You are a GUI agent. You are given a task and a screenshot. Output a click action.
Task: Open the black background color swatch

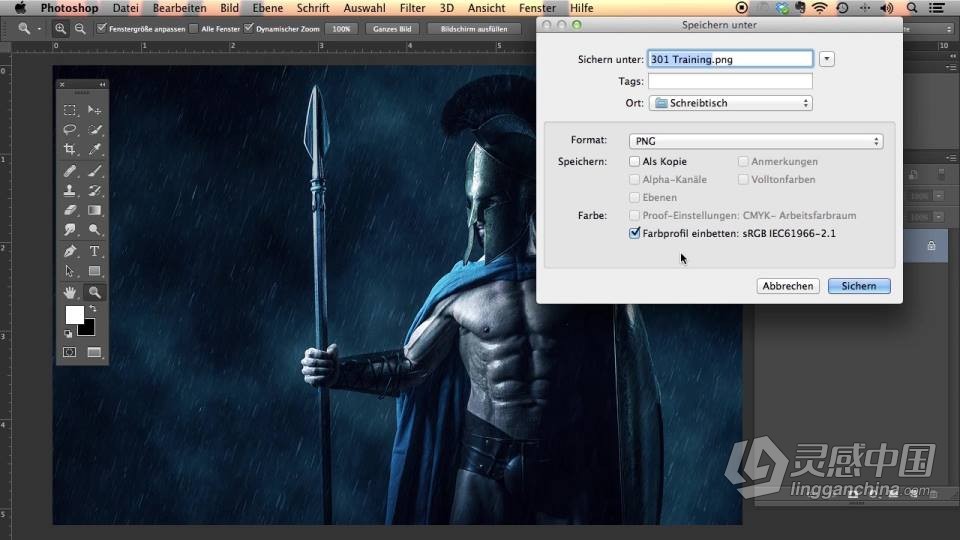click(x=89, y=329)
